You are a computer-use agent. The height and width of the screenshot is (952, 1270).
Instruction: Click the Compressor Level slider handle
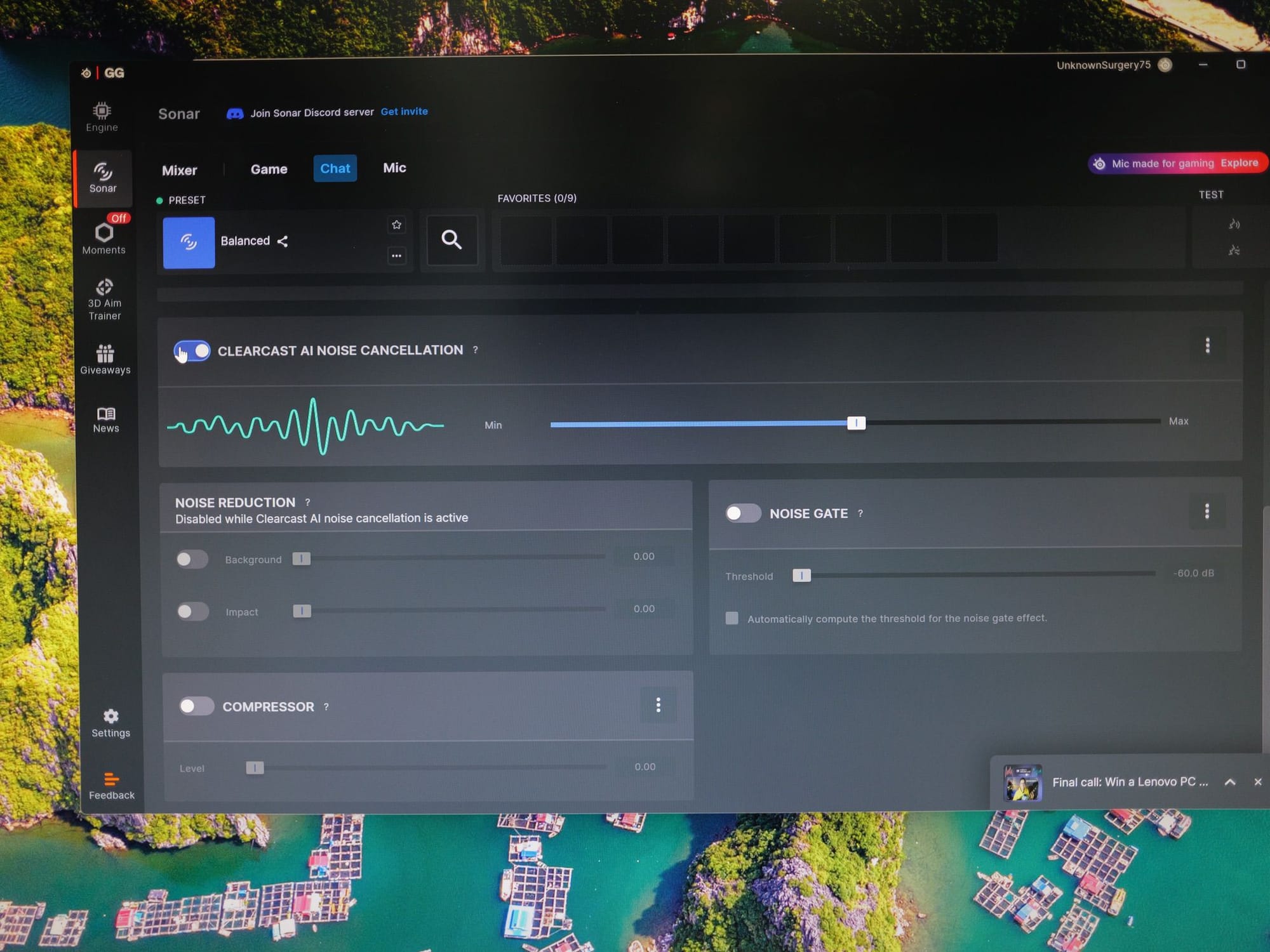[255, 768]
